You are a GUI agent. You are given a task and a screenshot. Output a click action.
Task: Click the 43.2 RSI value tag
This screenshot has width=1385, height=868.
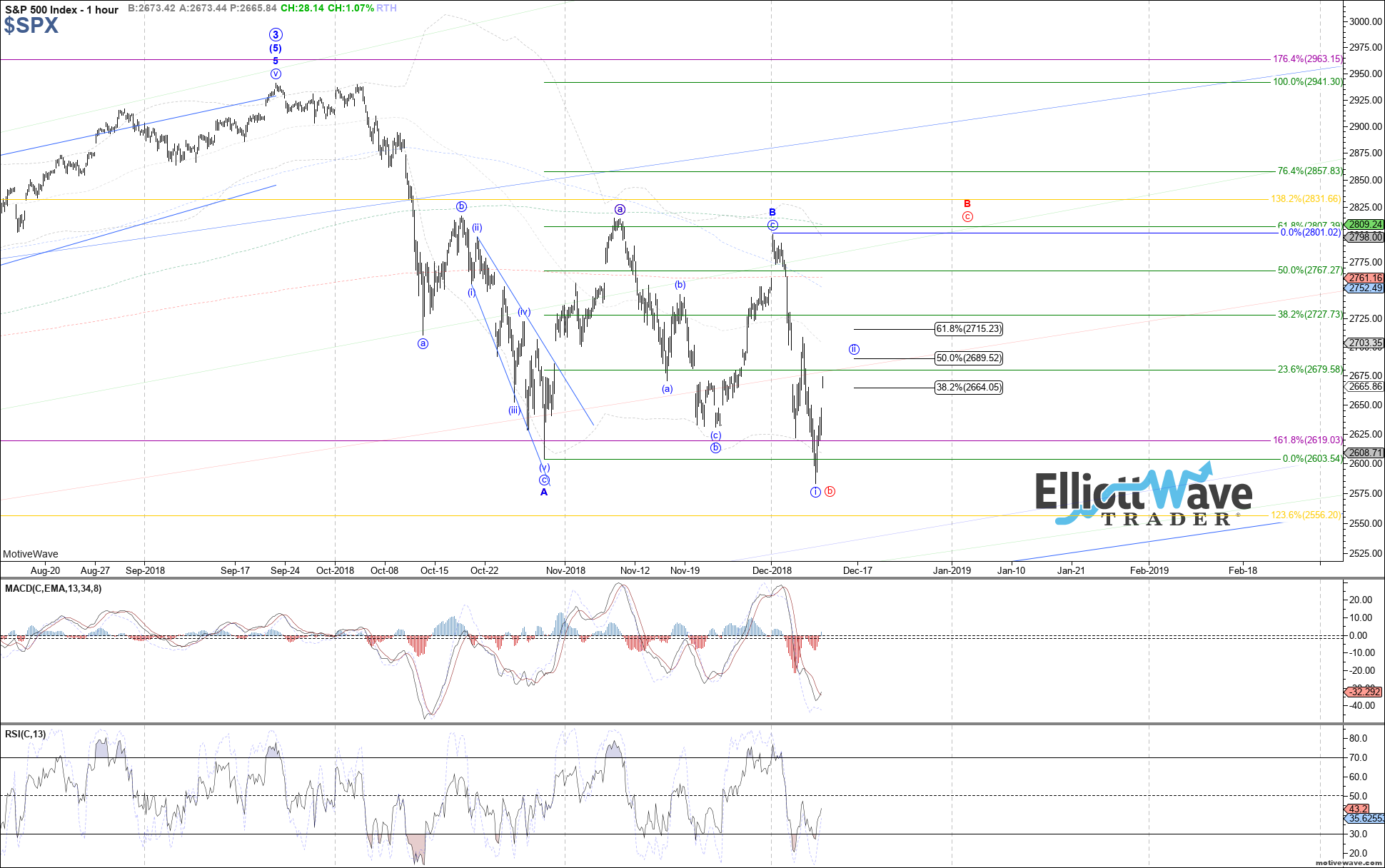click(1356, 809)
